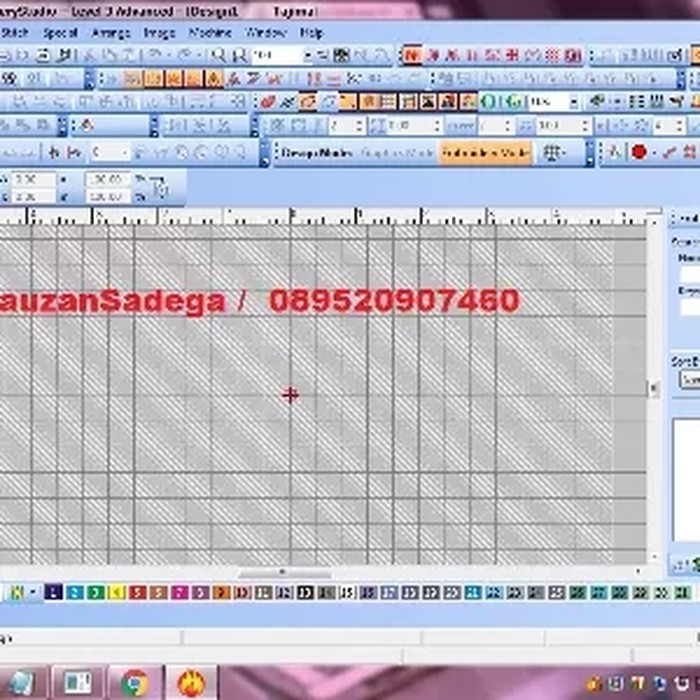Select color swatch 1 dark blue
This screenshot has width=700, height=700.
pos(54,593)
